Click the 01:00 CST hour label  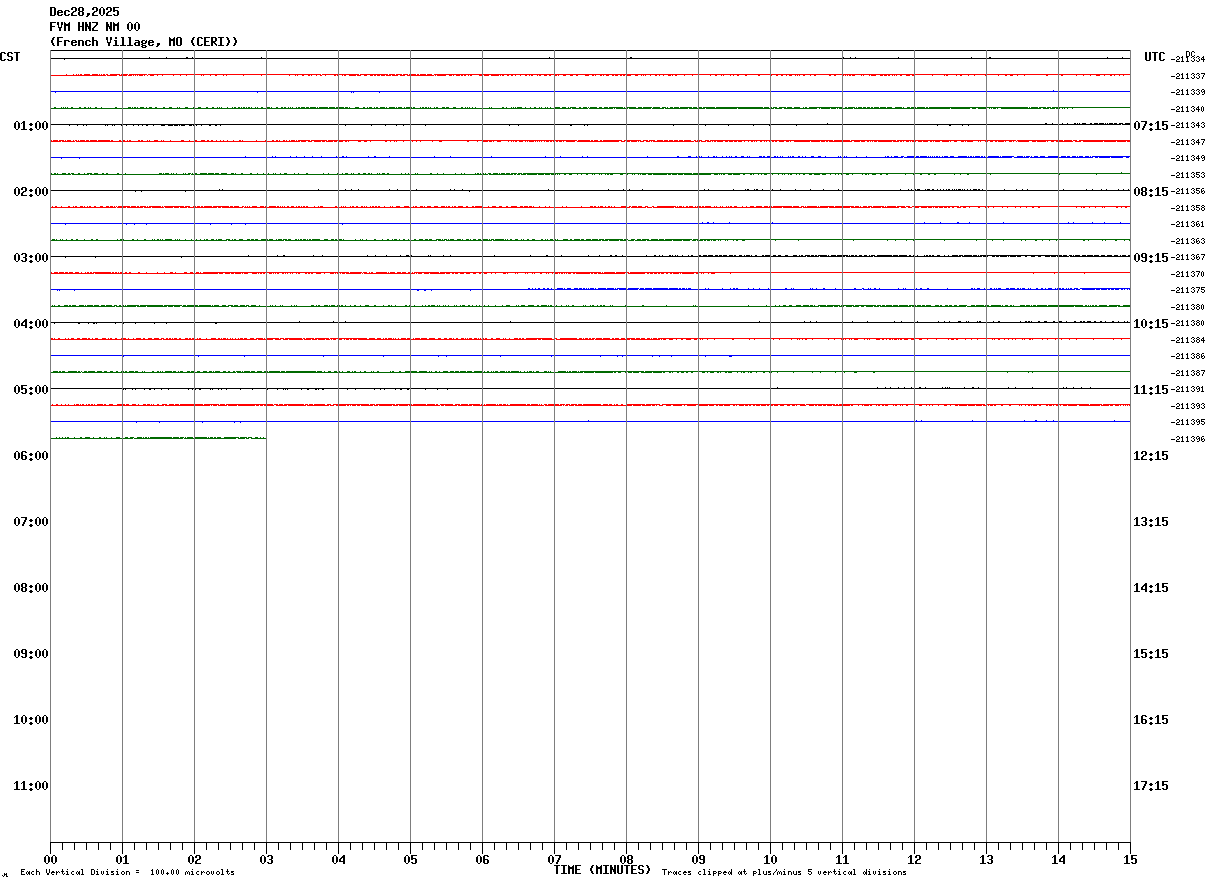coord(31,125)
